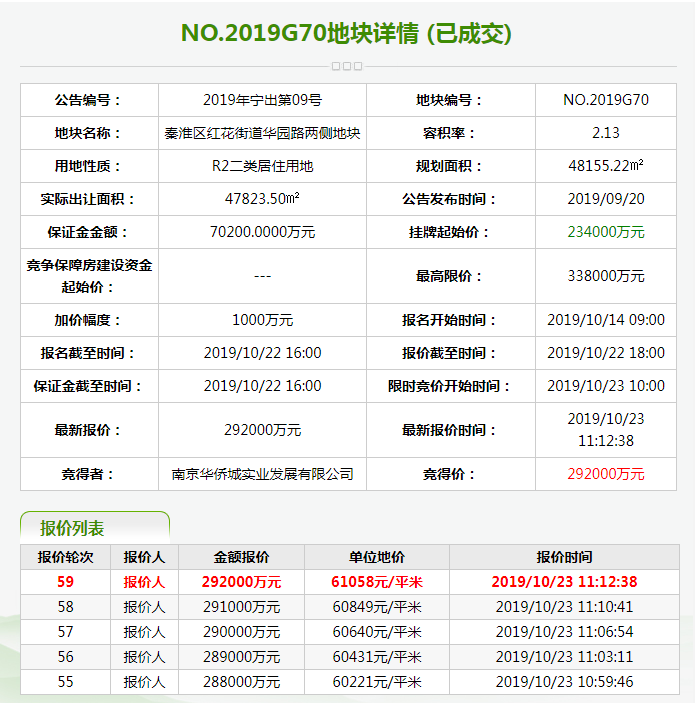Click quote time 2019/10/23 11:06:54
695x703 pixels.
(564, 632)
